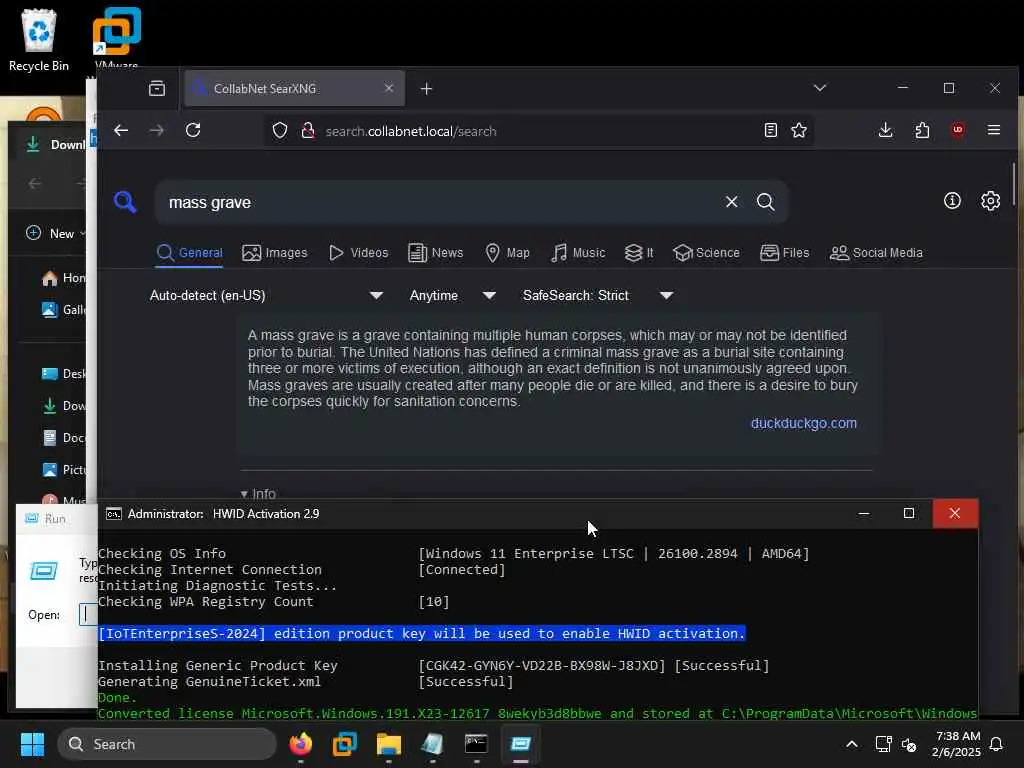1024x768 pixels.
Task: Click into the 'mass grave' search box
Action: pos(438,202)
